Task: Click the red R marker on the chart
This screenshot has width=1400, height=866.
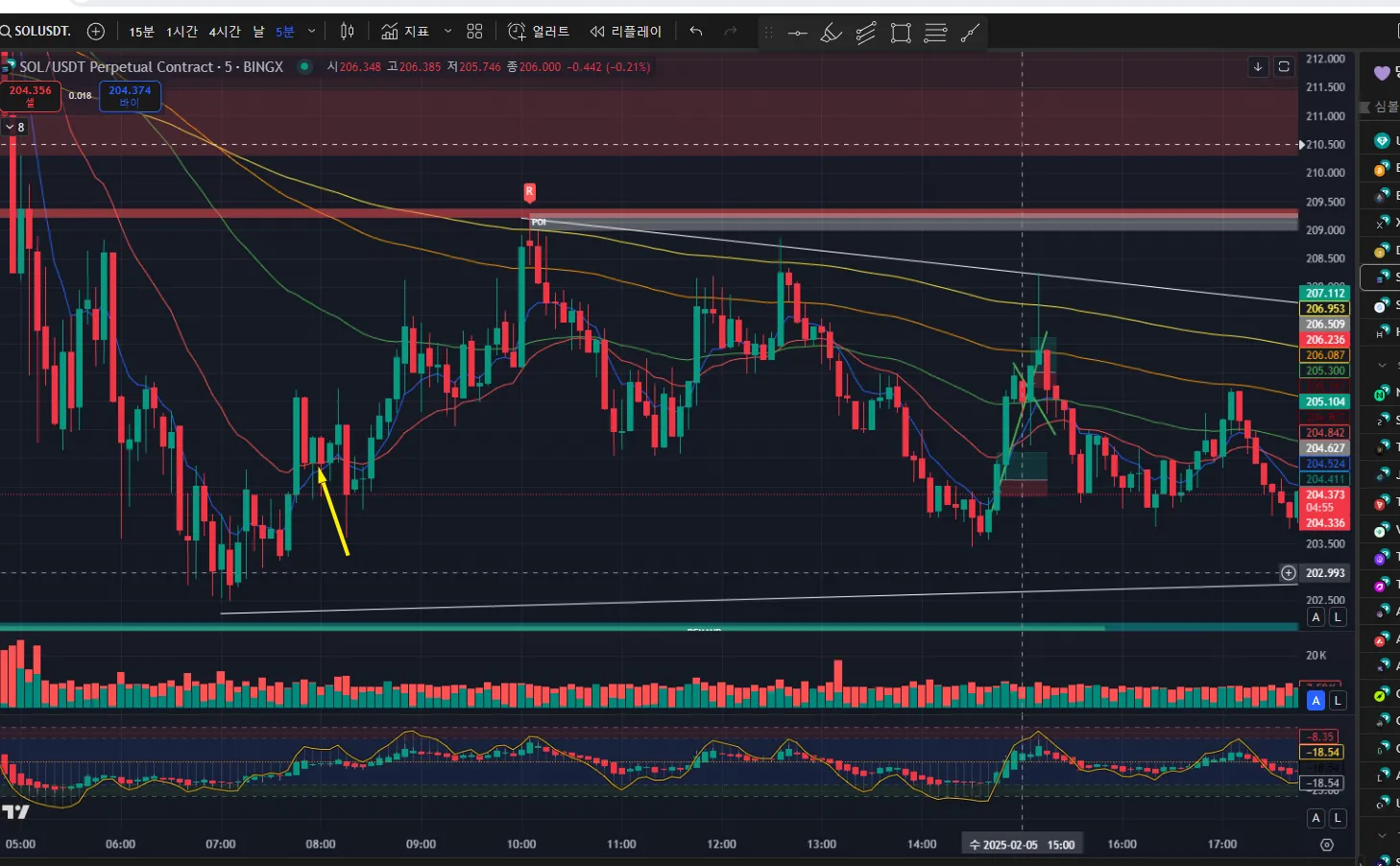Action: (x=529, y=192)
